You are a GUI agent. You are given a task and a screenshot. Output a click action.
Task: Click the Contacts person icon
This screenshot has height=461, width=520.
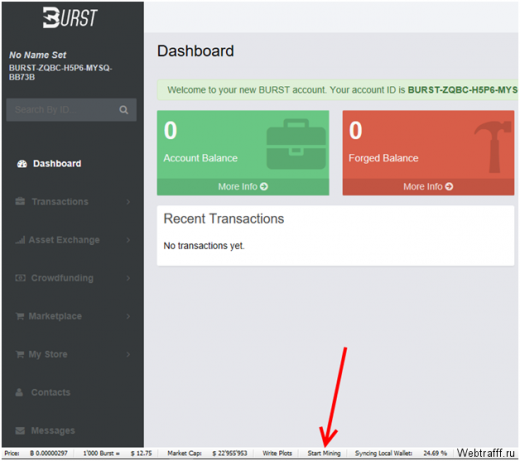click(x=19, y=392)
